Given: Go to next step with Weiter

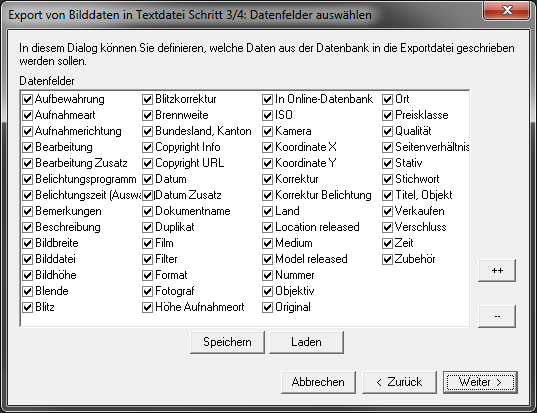Looking at the screenshot, I should pos(480,382).
